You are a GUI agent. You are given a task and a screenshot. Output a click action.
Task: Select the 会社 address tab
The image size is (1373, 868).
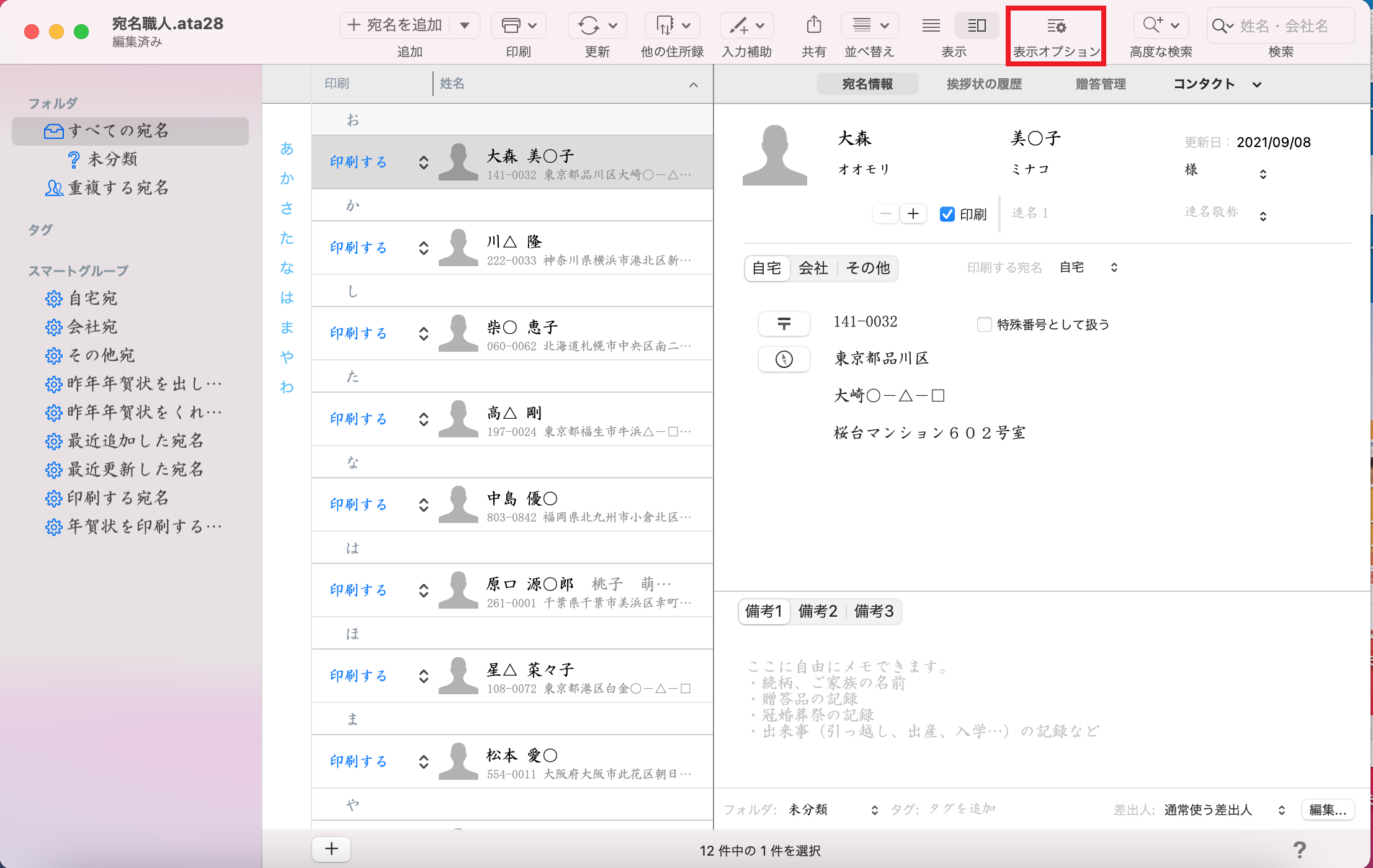(x=813, y=268)
